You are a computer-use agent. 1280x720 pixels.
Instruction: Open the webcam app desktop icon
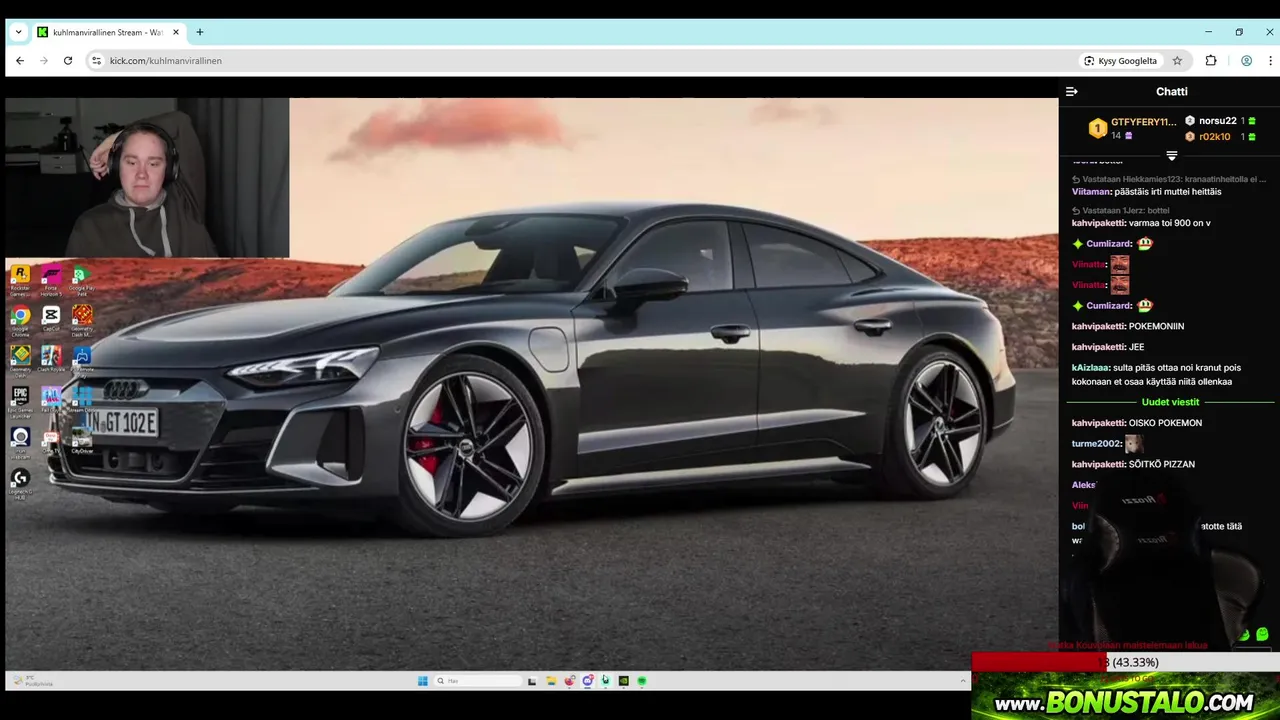pyautogui.click(x=20, y=441)
